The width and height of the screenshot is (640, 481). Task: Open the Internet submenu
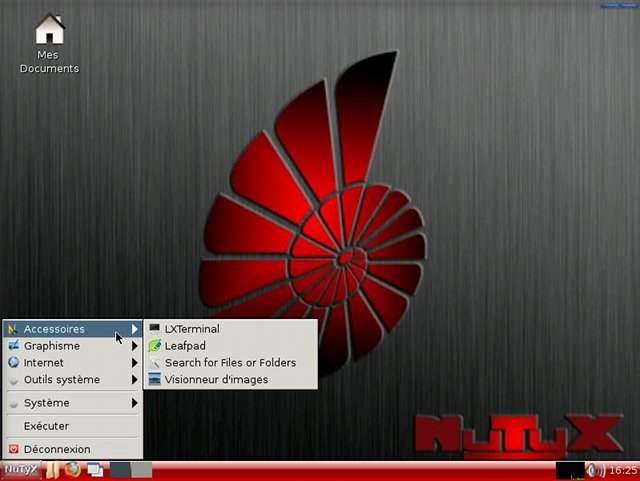[73, 363]
